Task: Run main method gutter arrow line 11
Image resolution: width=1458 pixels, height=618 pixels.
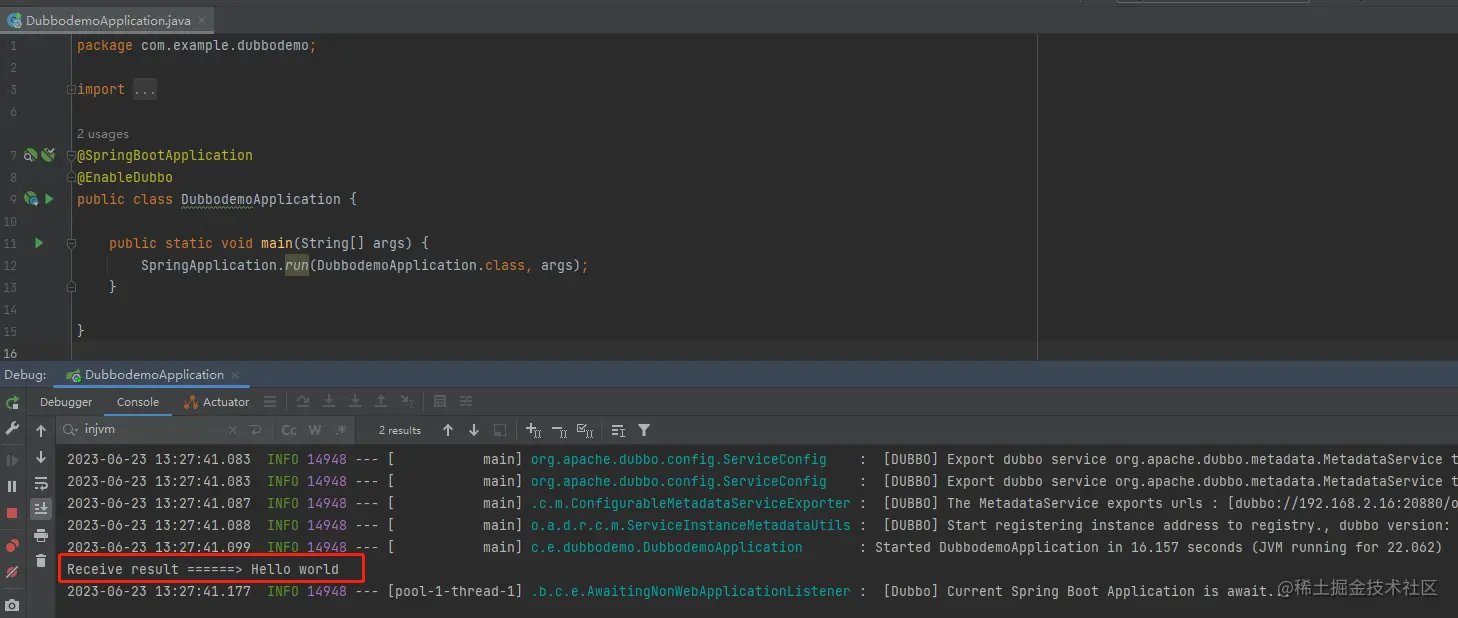Action: coord(39,243)
